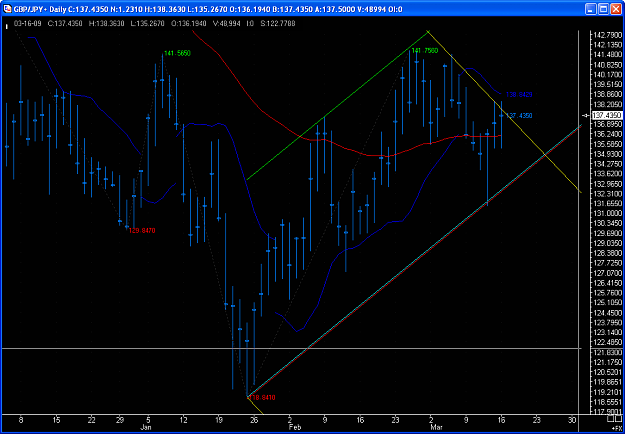Maximize the GBP/JPY chart window

tap(602, 9)
